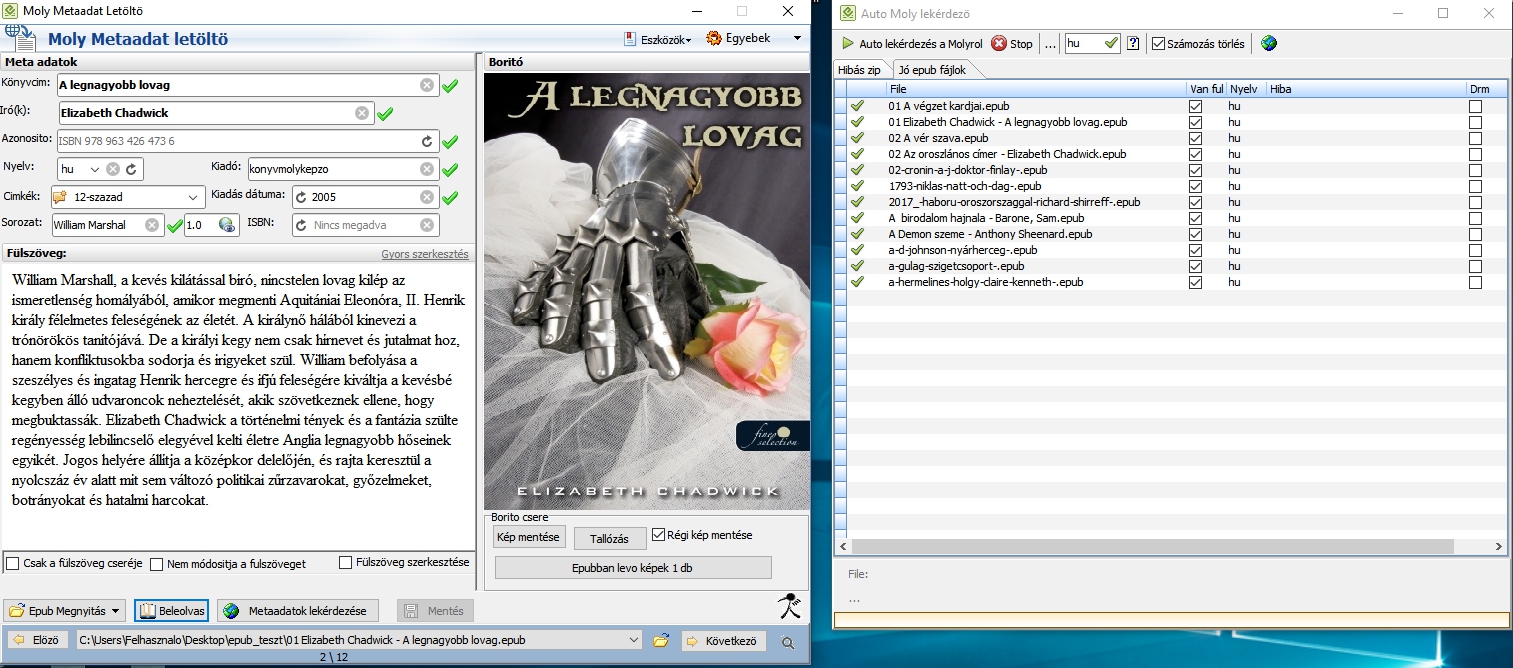Reload the Kiadás dátuma value

coord(301,197)
